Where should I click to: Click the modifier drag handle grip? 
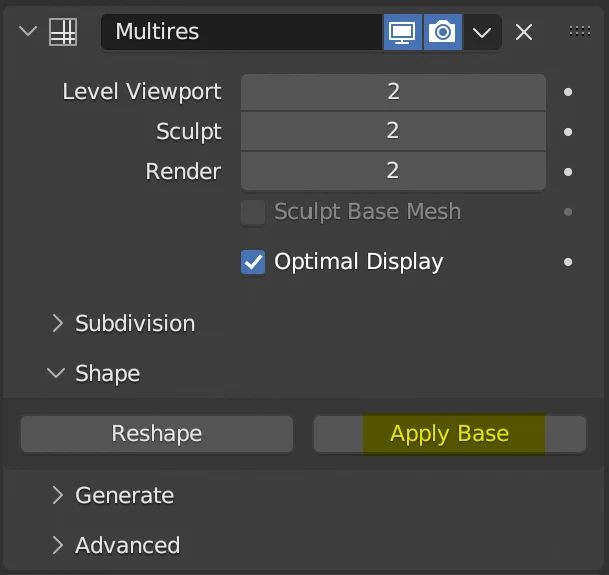(580, 32)
